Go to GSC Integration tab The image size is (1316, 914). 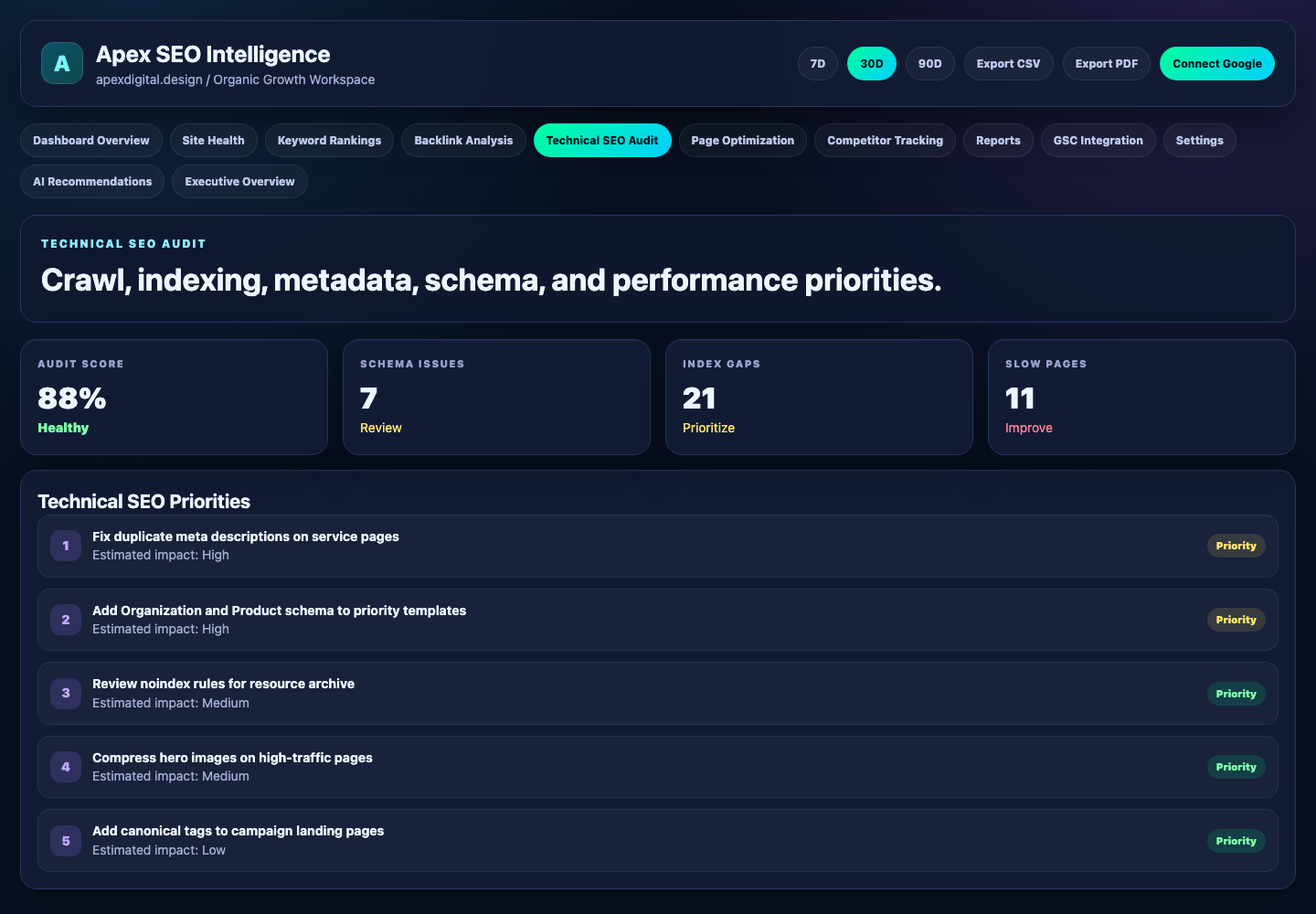(x=1098, y=141)
